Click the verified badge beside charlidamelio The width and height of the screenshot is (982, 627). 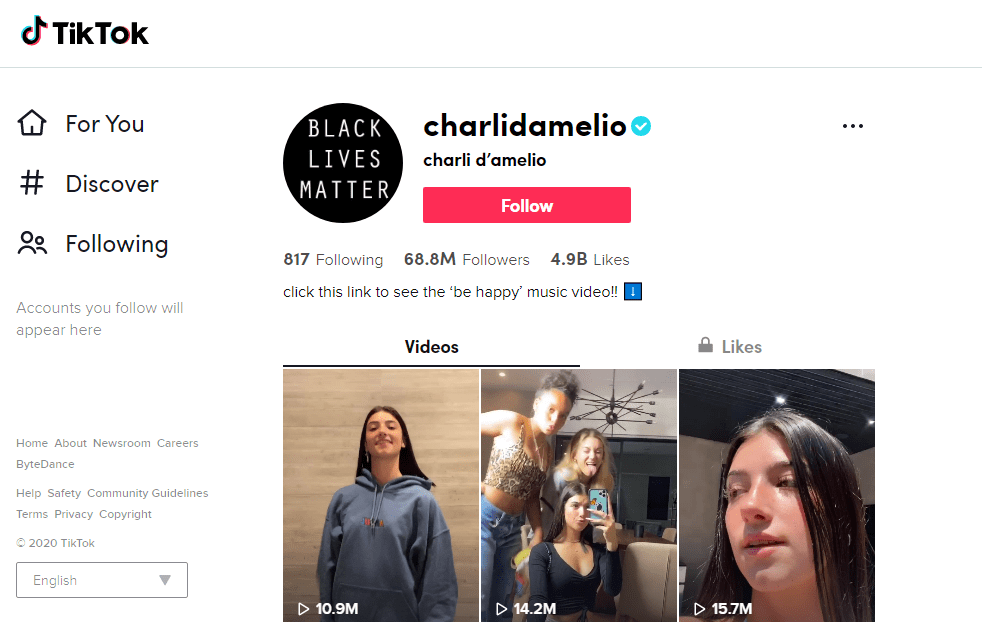[641, 126]
